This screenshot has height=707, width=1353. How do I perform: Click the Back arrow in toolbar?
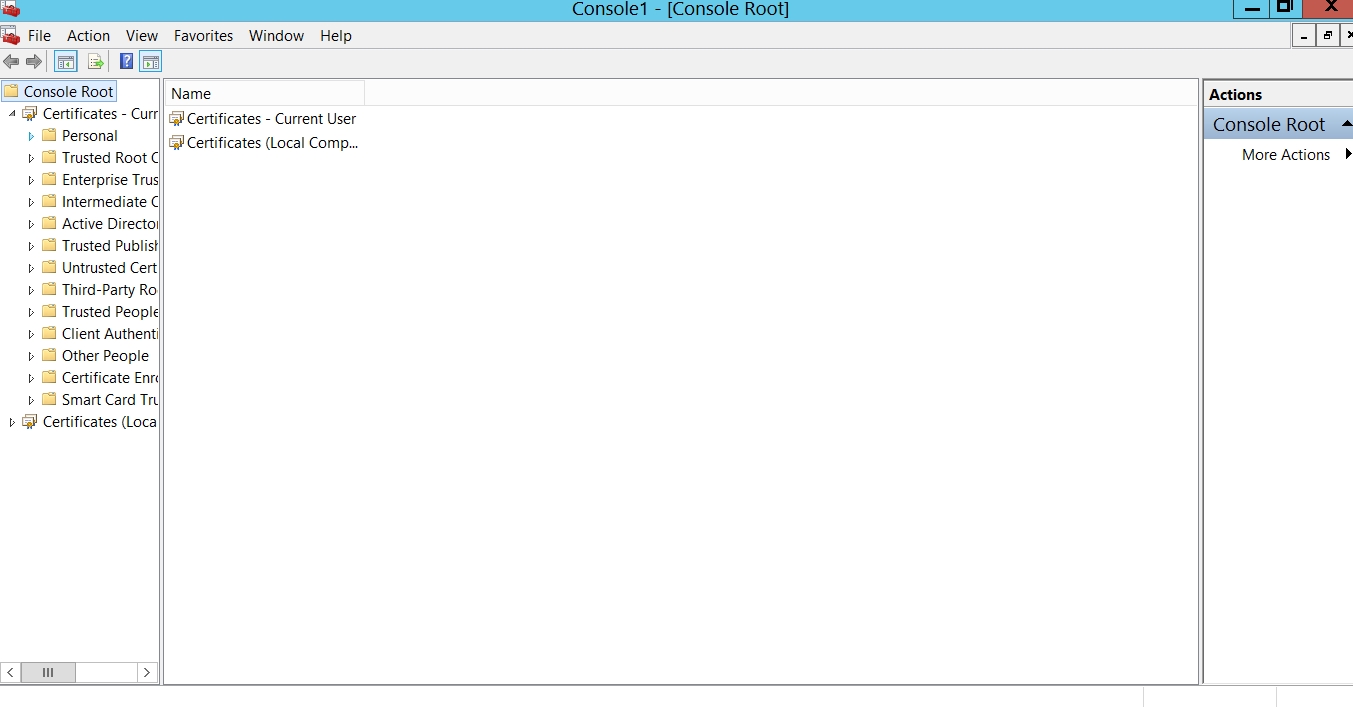pos(12,62)
